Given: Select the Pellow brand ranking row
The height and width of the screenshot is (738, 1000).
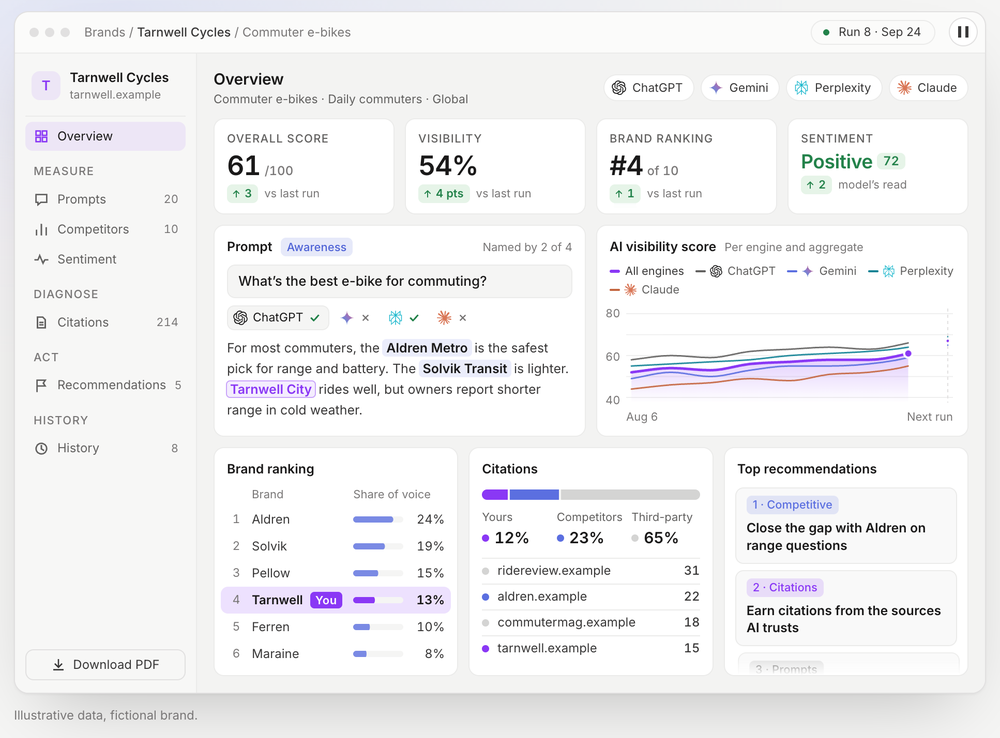Looking at the screenshot, I should 336,573.
